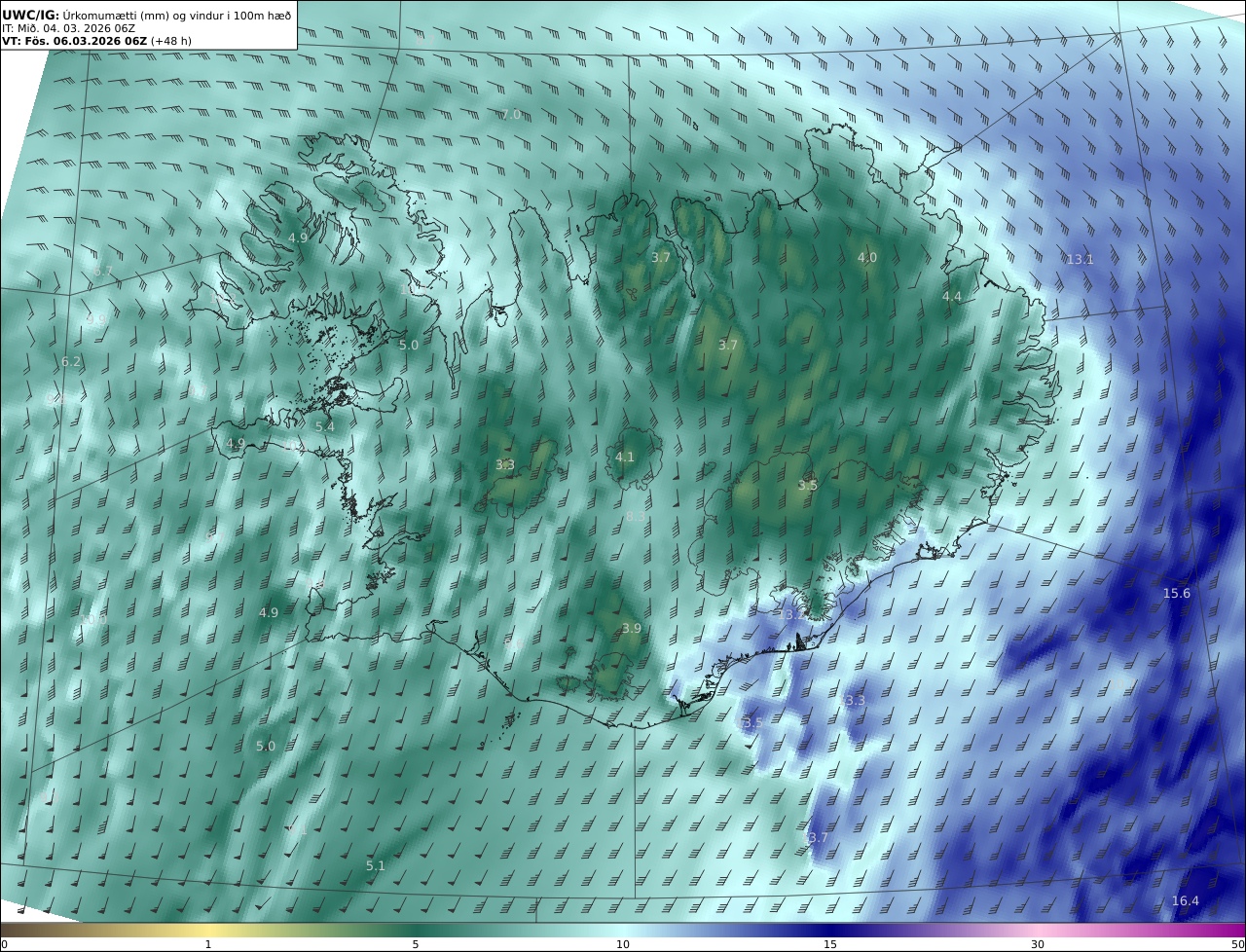The height and width of the screenshot is (952, 1246).
Task: Select the 6.2 precipitation value
Action: [71, 362]
